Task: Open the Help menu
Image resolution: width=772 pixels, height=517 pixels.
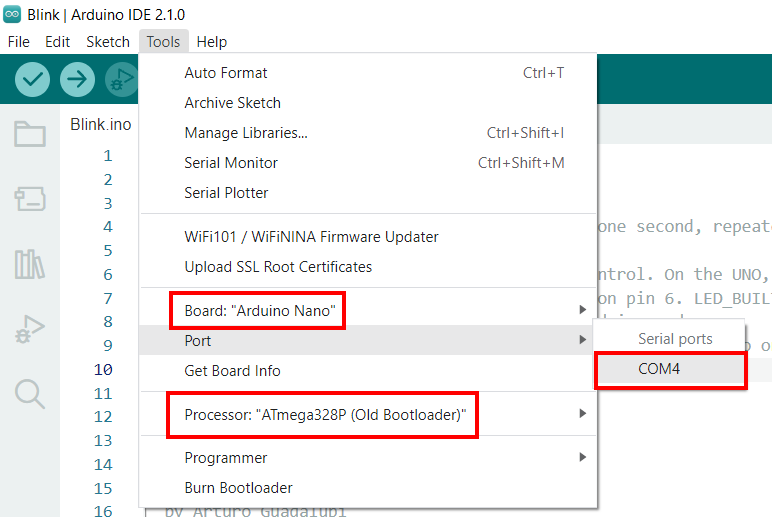Action: pyautogui.click(x=212, y=42)
